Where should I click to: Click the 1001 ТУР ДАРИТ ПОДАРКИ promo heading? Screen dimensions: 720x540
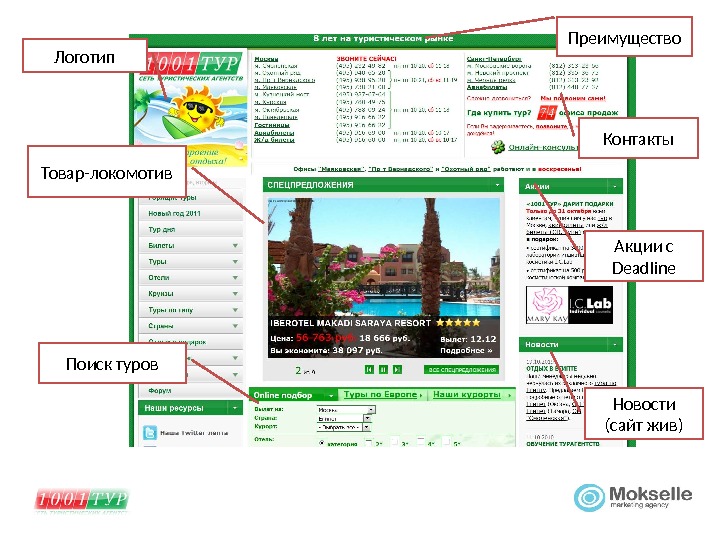tap(569, 204)
